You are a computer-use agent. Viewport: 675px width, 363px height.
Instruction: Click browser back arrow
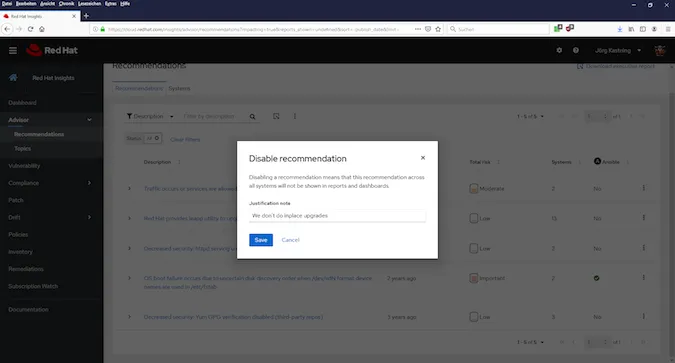pyautogui.click(x=7, y=29)
